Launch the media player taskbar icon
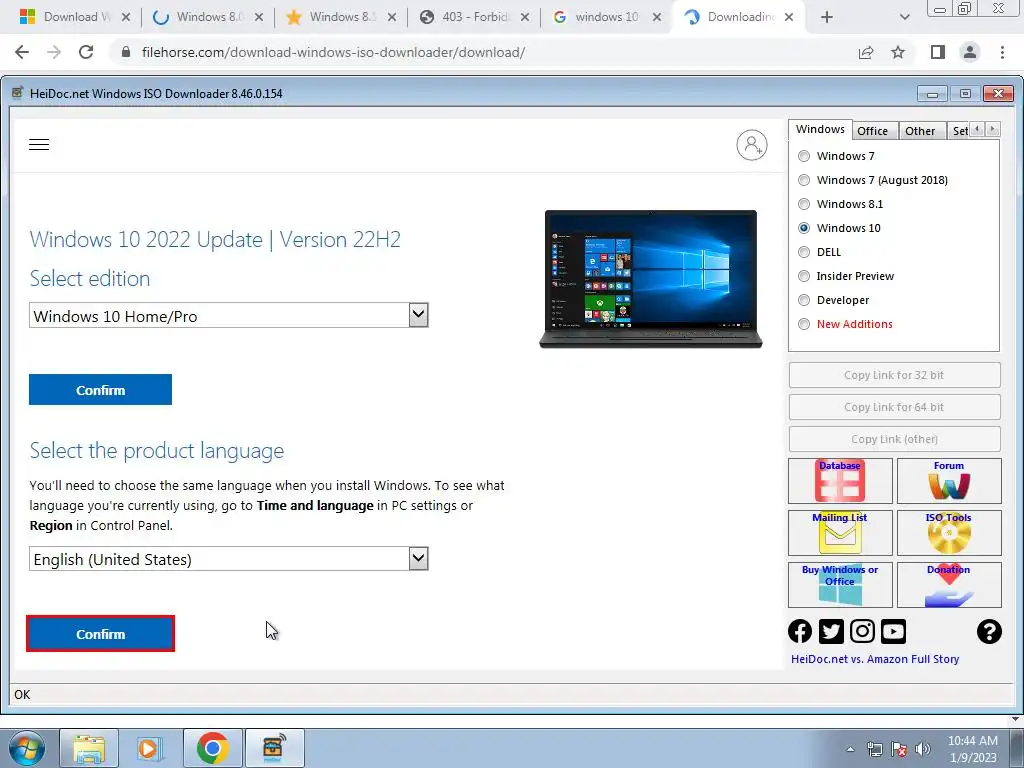 [x=149, y=748]
